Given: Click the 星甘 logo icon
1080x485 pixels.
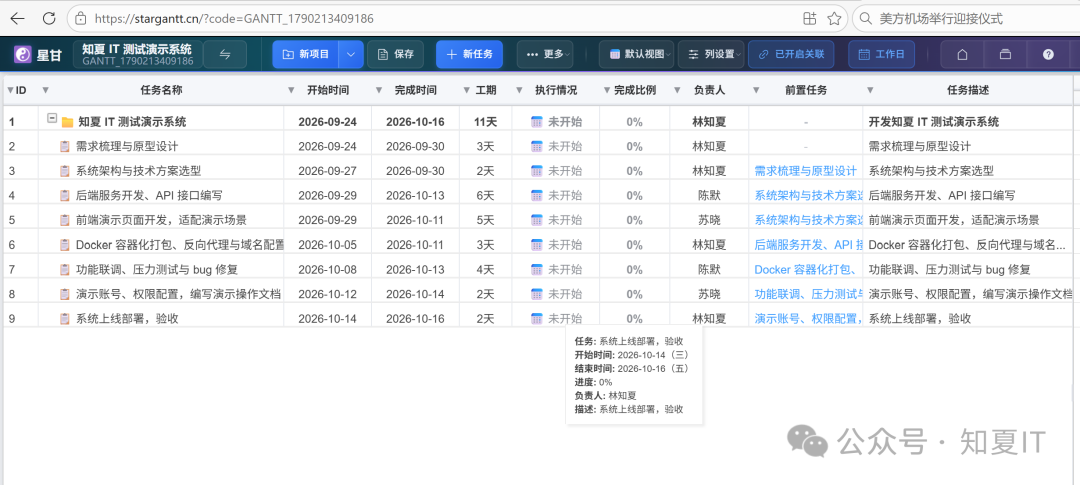Looking at the screenshot, I should click(23, 54).
